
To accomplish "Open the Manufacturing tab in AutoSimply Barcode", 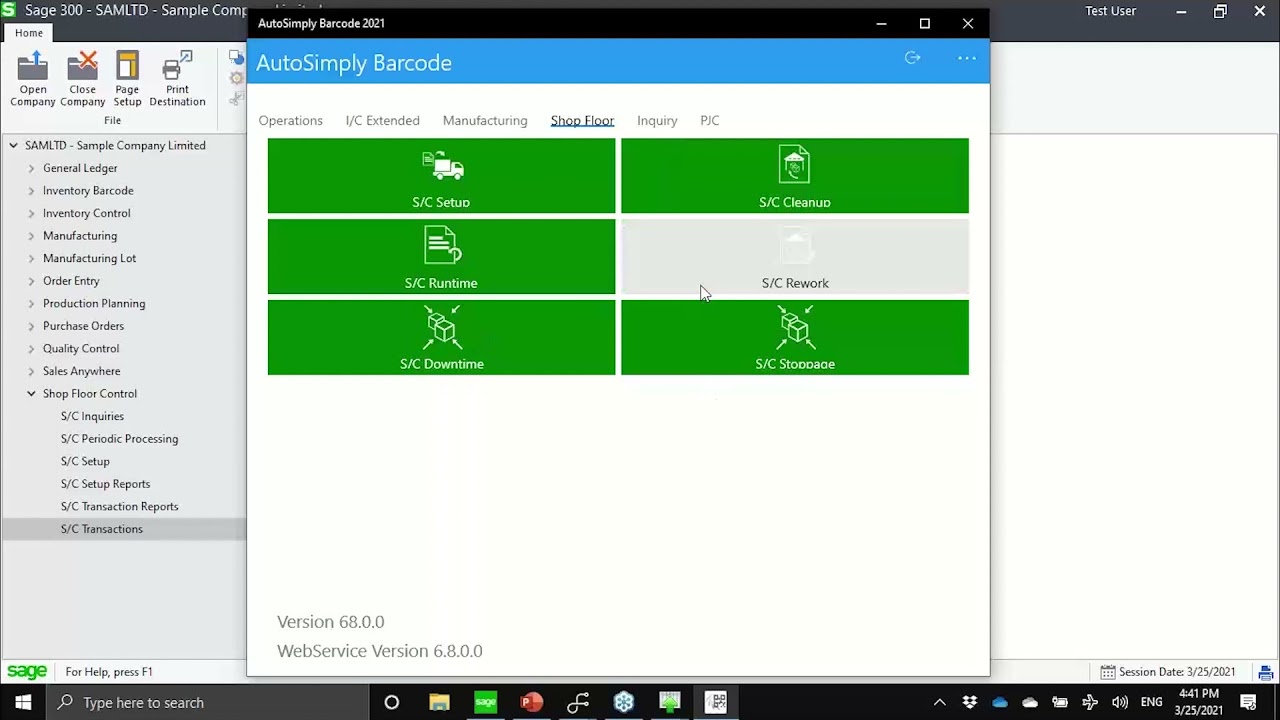I will coord(485,120).
